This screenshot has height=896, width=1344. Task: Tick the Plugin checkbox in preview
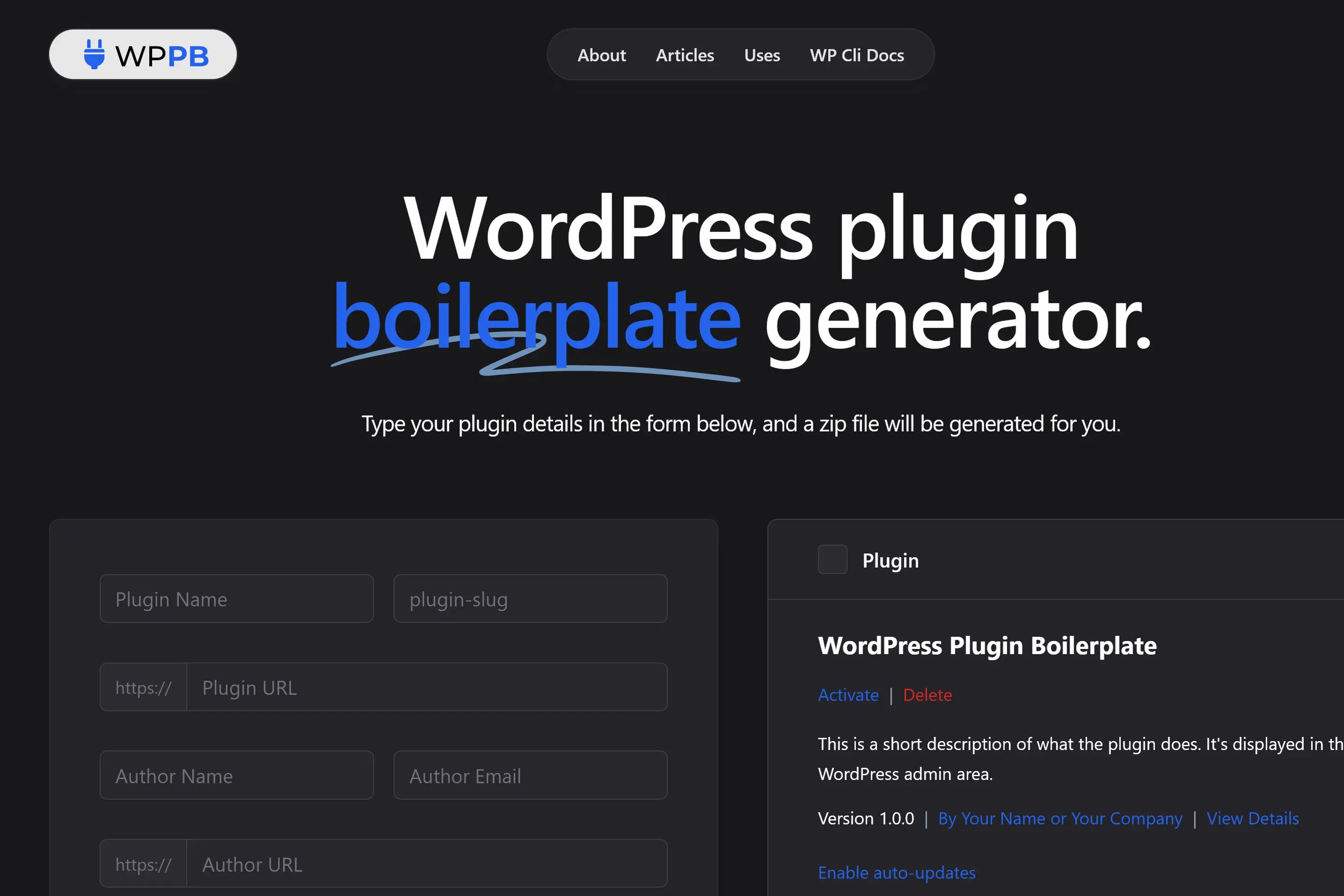(x=832, y=560)
